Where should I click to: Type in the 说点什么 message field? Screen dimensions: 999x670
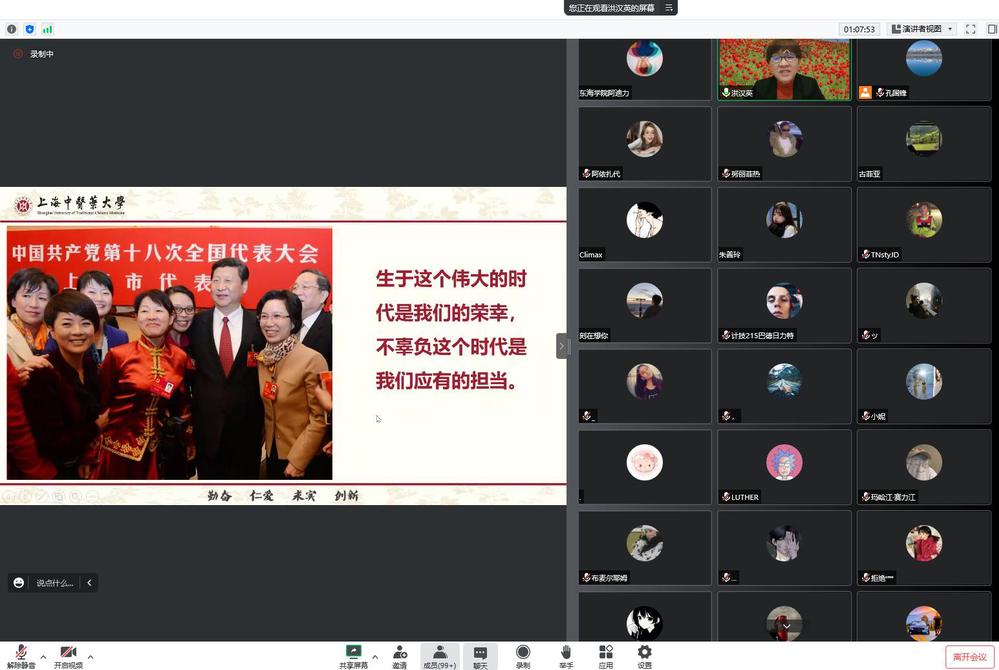[55, 583]
